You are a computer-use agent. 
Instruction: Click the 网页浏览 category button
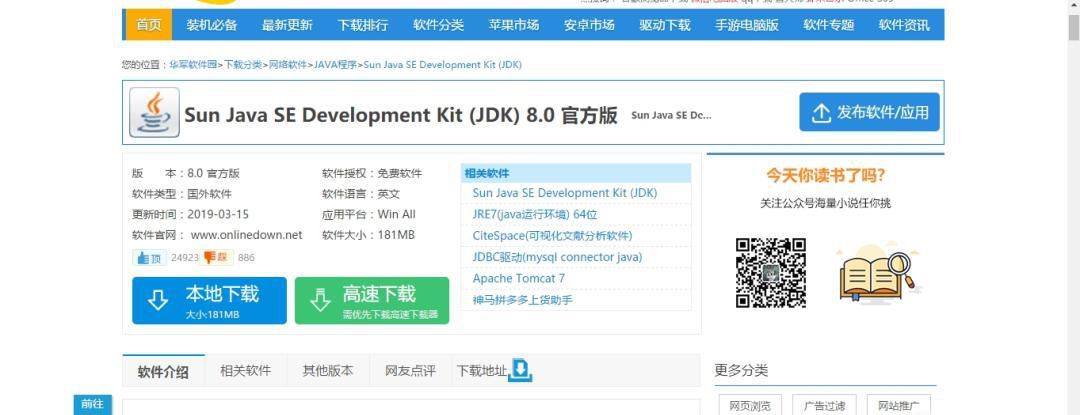[x=751, y=405]
